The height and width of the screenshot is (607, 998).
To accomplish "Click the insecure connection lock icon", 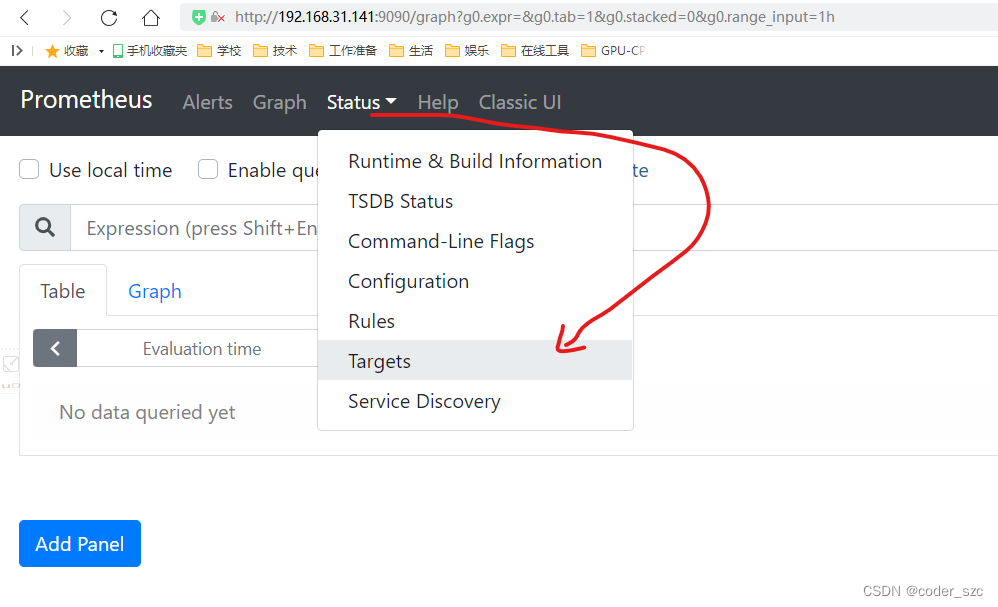I will pyautogui.click(x=218, y=18).
